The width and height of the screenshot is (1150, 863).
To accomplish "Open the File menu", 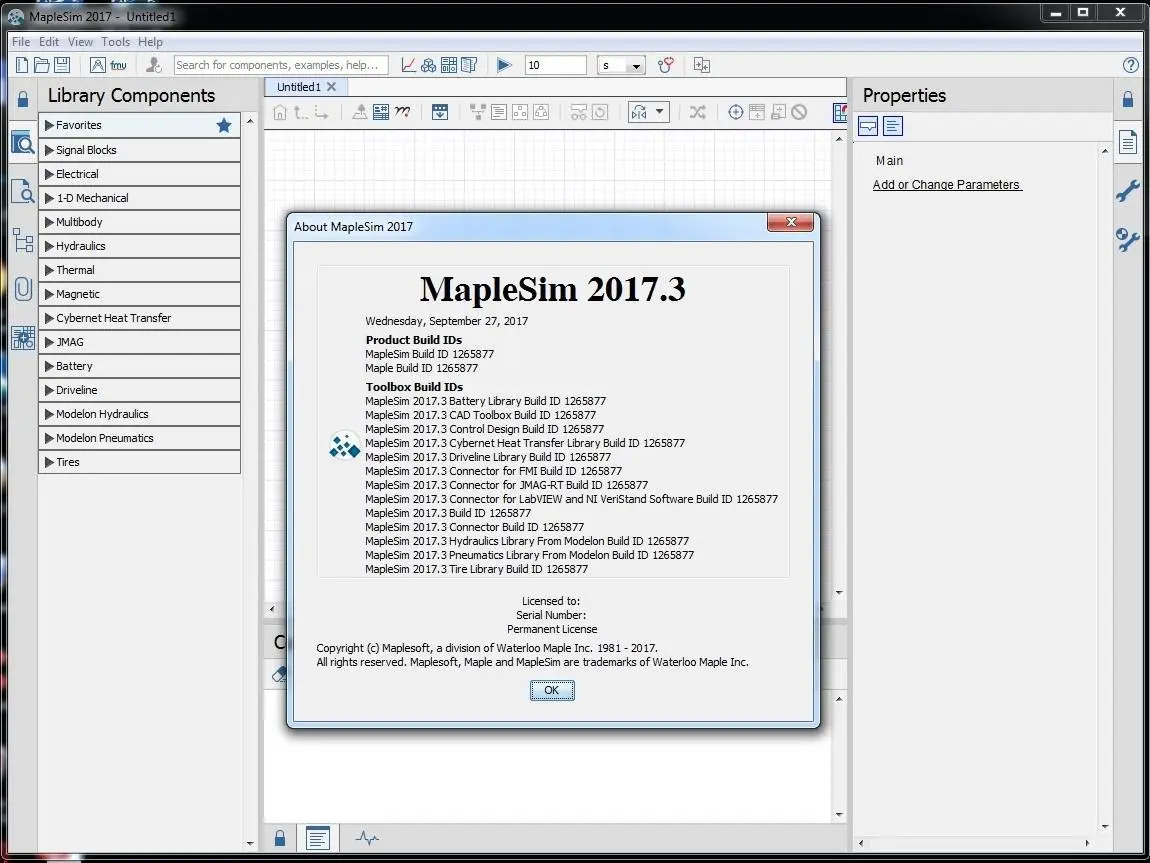I will pyautogui.click(x=21, y=42).
